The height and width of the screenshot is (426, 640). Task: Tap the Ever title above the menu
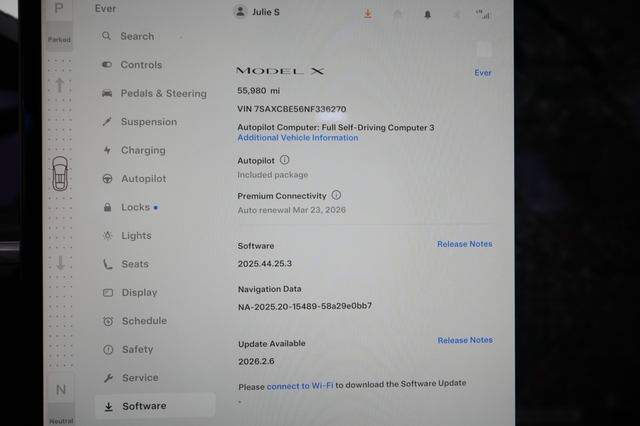105,8
